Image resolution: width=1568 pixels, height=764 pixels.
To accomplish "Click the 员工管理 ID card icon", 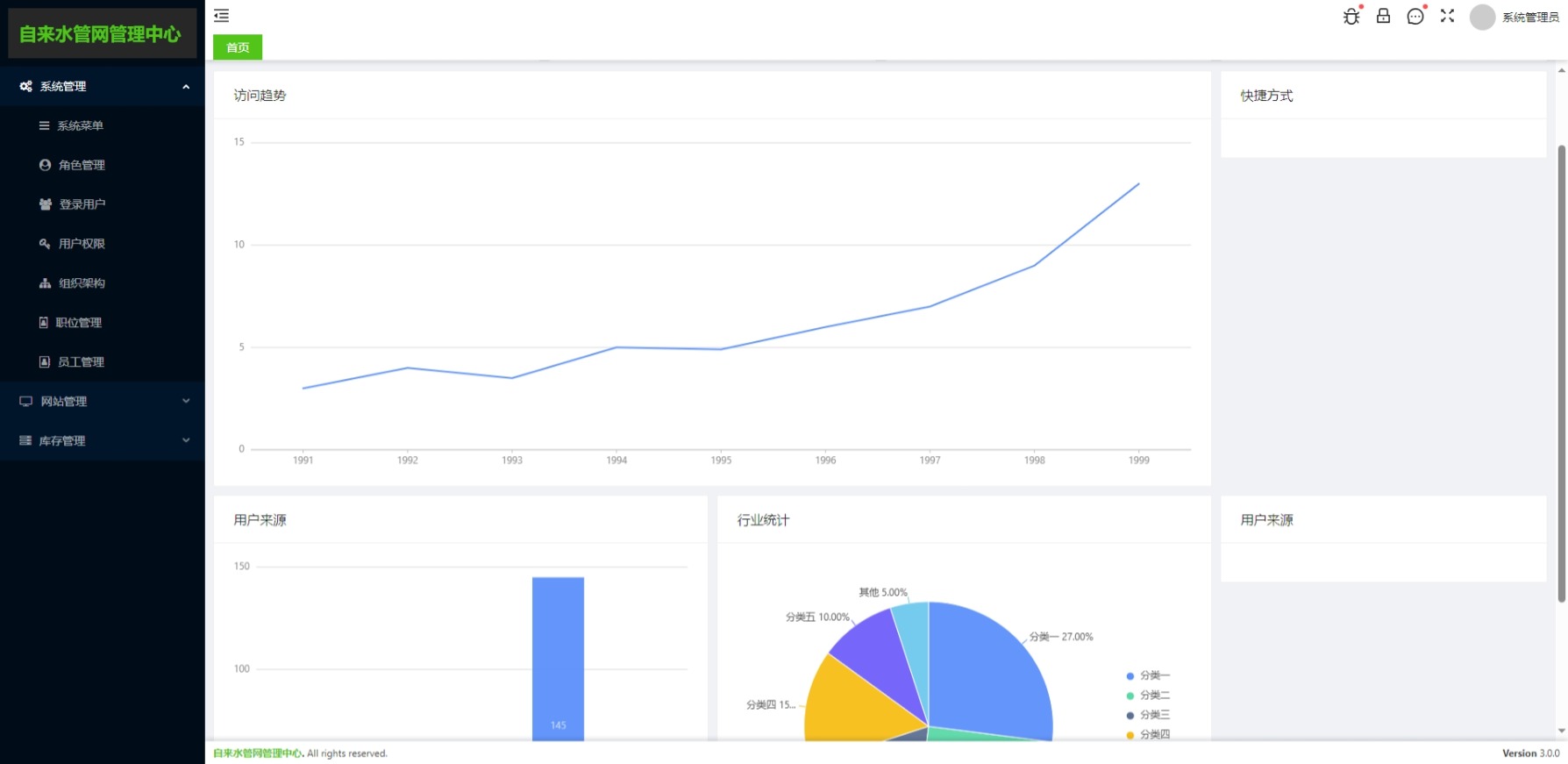I will [45, 361].
